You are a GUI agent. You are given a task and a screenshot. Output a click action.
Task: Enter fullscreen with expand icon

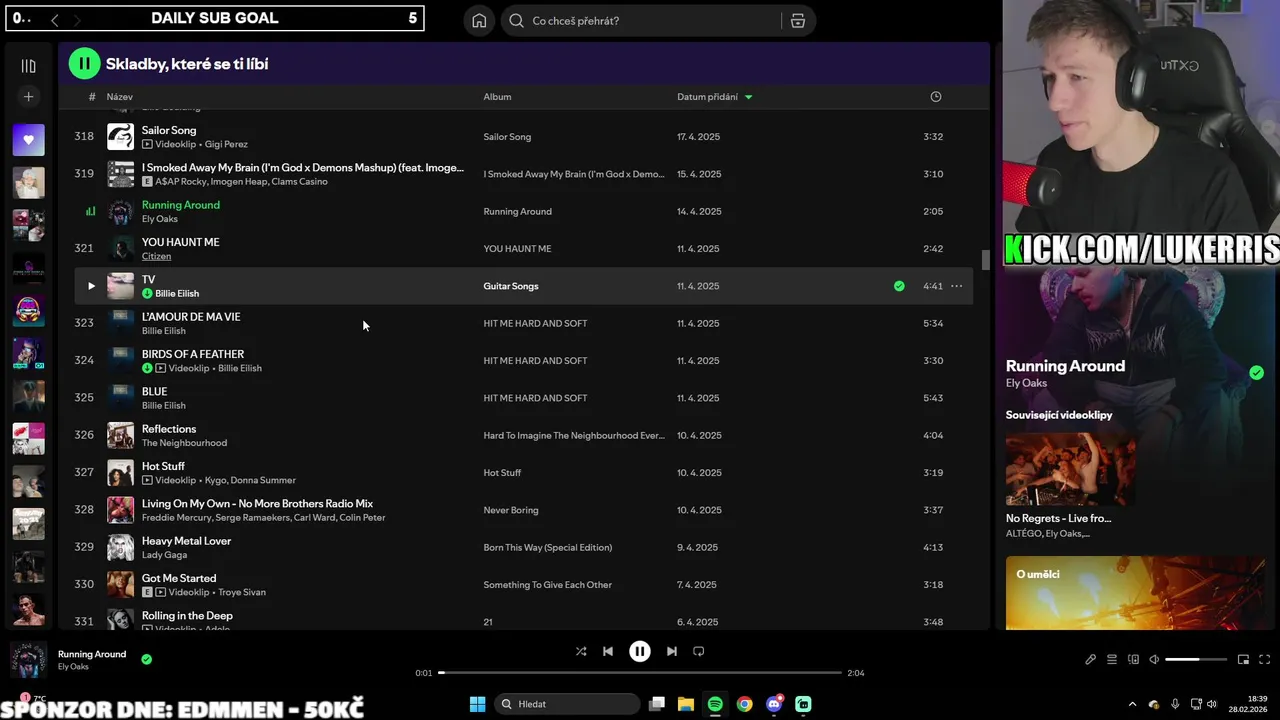(x=1264, y=660)
